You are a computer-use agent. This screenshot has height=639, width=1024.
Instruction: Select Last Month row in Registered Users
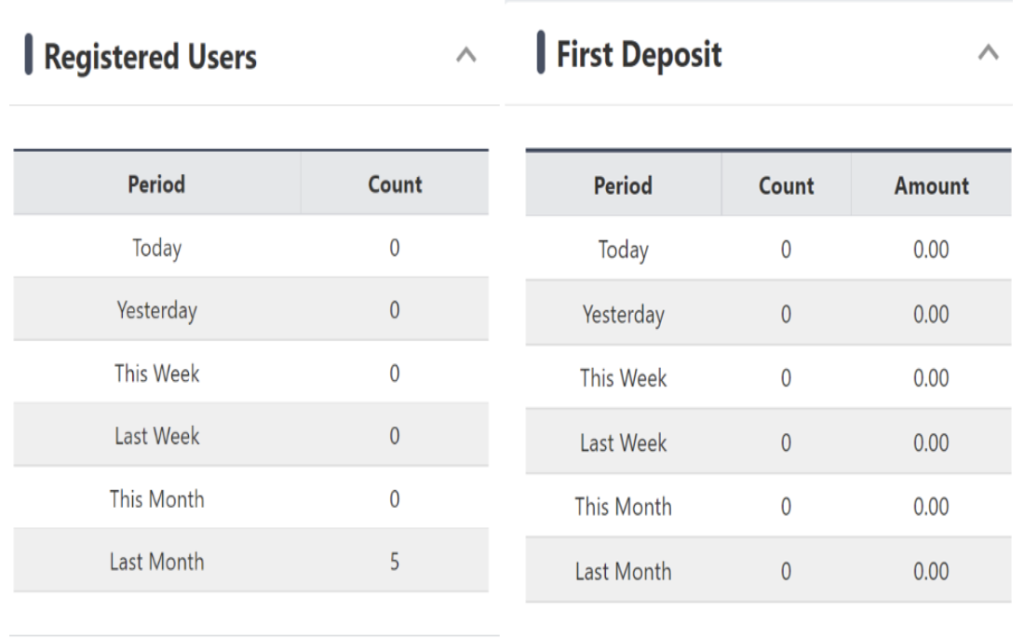point(157,562)
